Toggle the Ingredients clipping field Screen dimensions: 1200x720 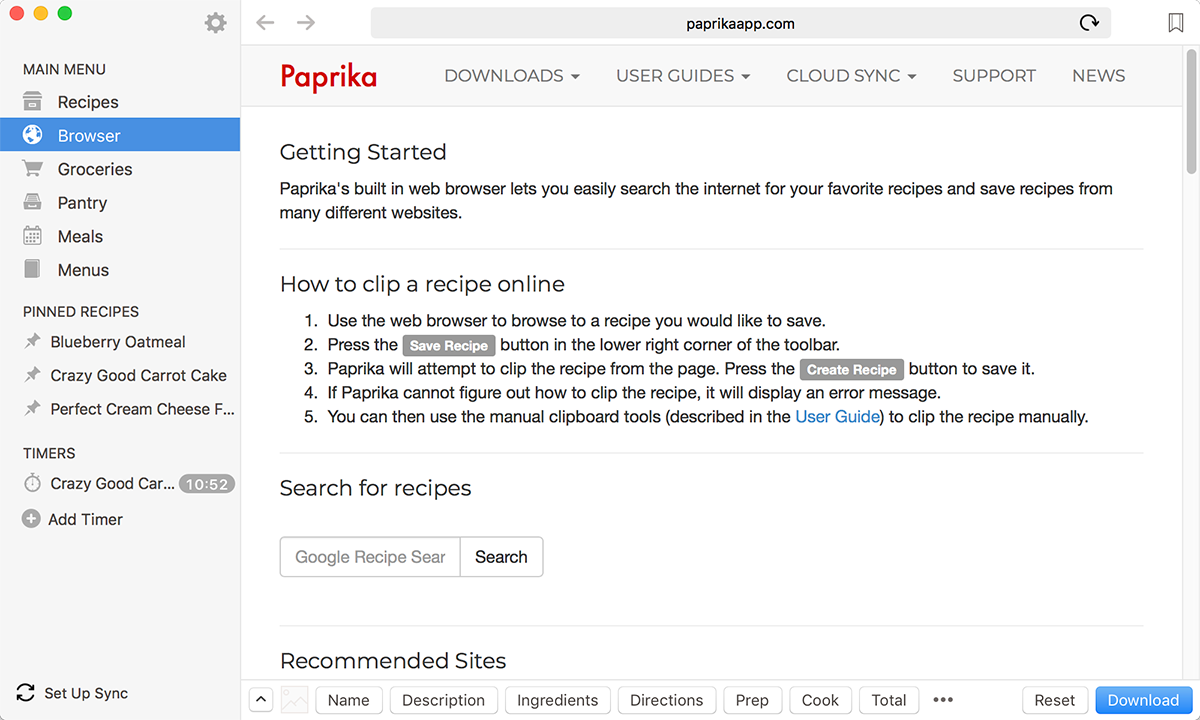coord(557,700)
